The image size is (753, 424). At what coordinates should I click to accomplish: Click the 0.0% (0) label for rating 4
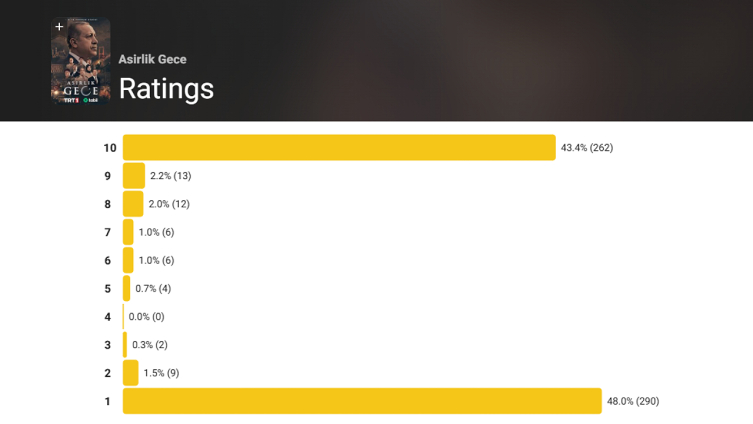[146, 317]
